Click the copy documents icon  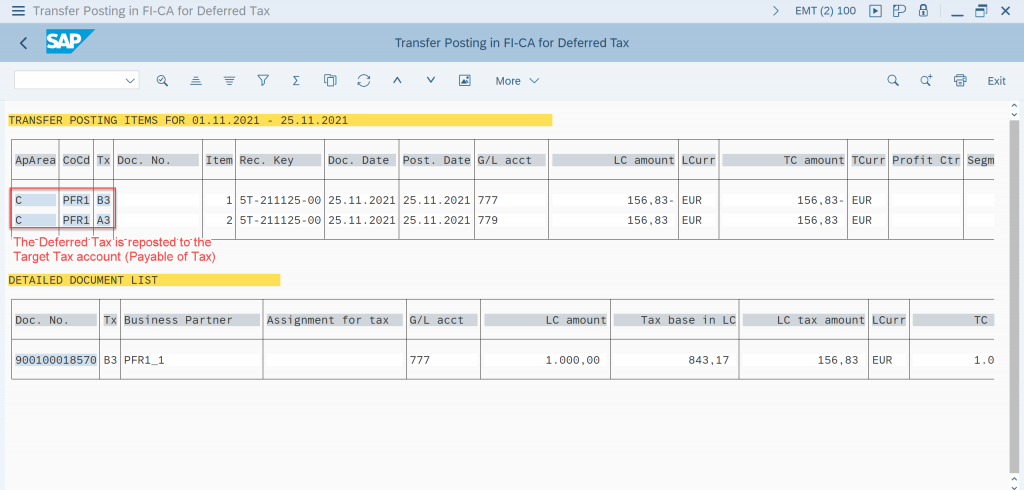(330, 80)
